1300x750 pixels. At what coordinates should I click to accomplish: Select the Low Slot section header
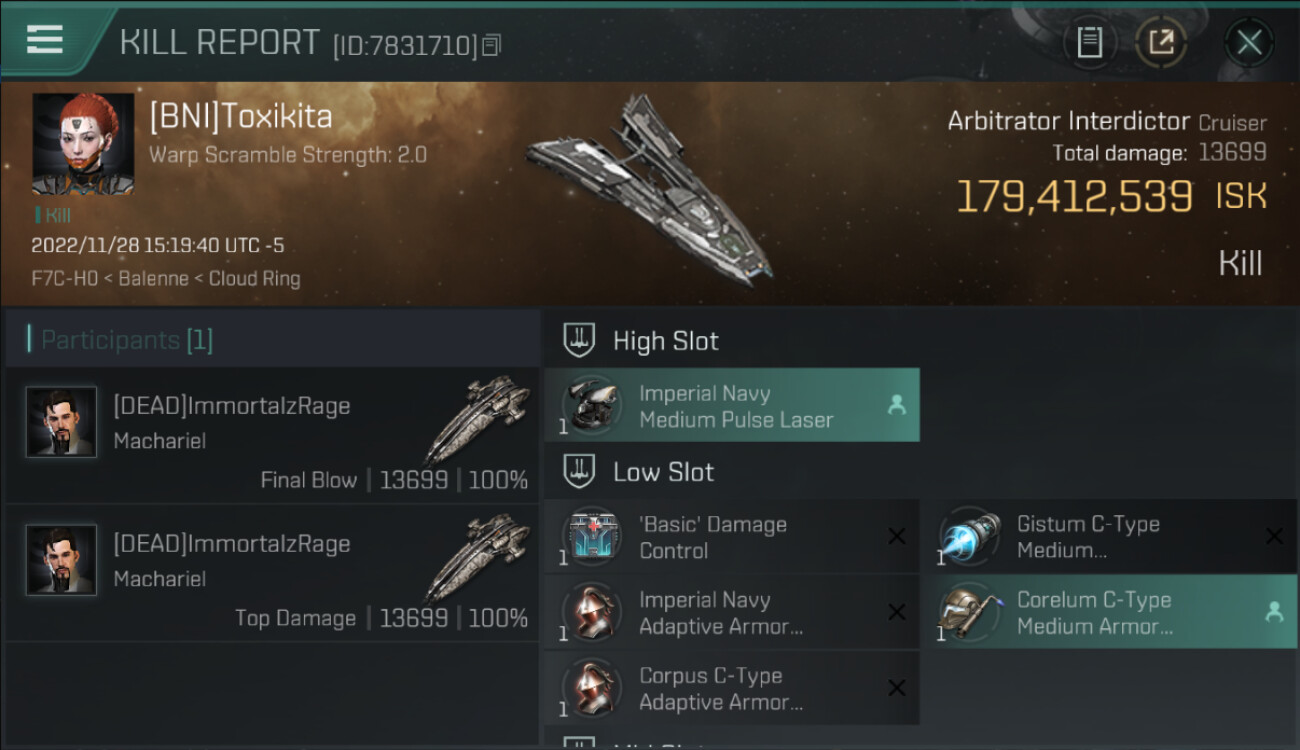coord(665,472)
